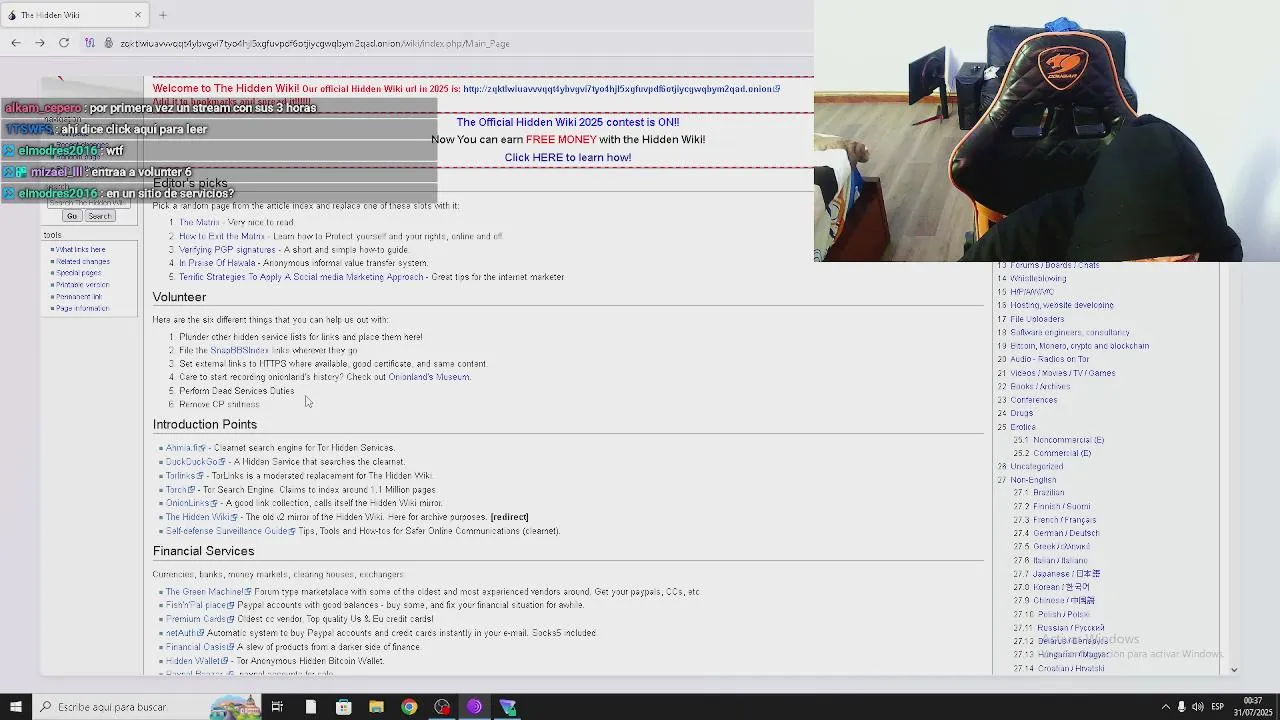Open the Torch search engine link
The height and width of the screenshot is (720, 1280).
coord(180,490)
